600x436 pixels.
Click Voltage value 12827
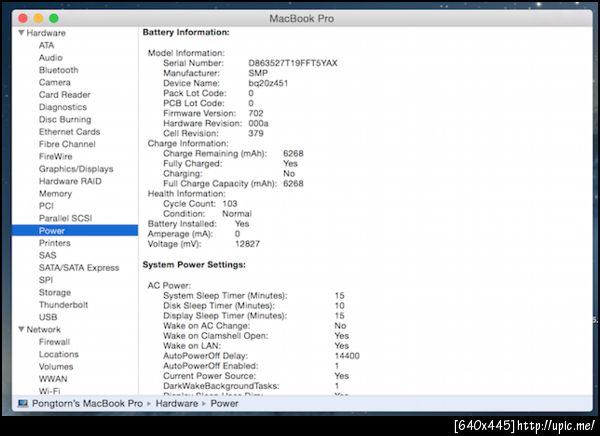[247, 244]
